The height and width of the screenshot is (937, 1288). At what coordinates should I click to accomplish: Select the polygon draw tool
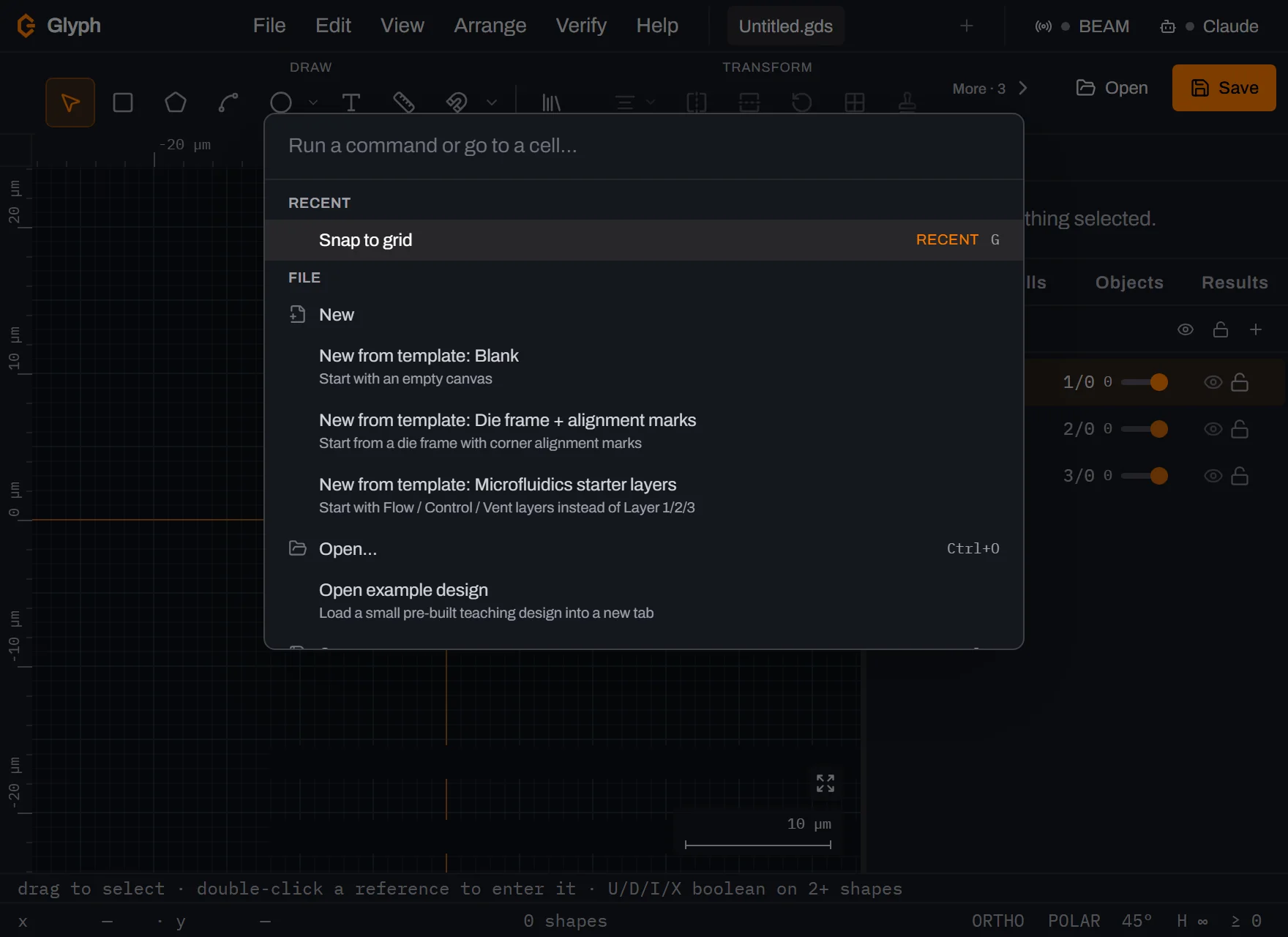[x=176, y=102]
